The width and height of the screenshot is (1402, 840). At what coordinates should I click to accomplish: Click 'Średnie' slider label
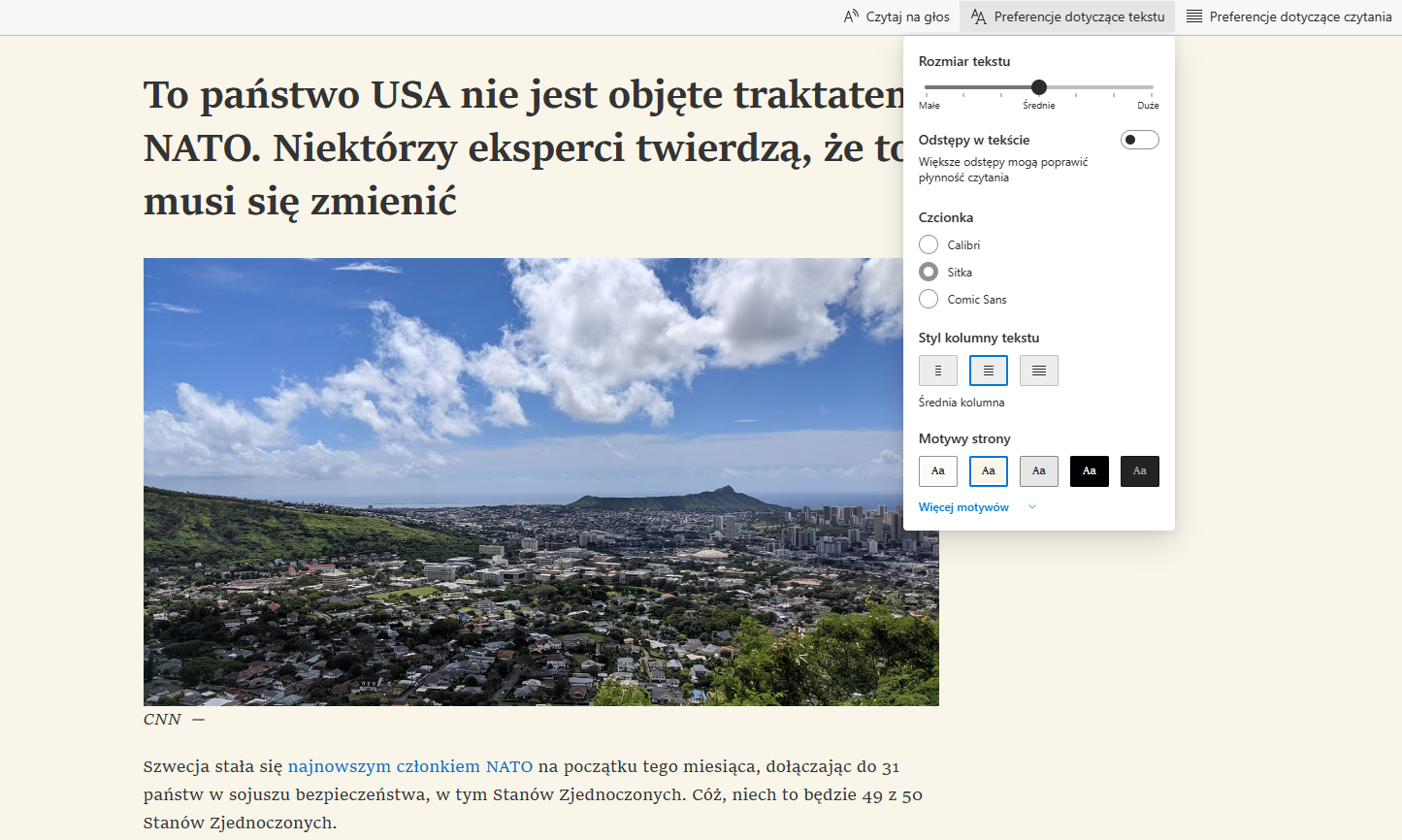[x=1039, y=105]
